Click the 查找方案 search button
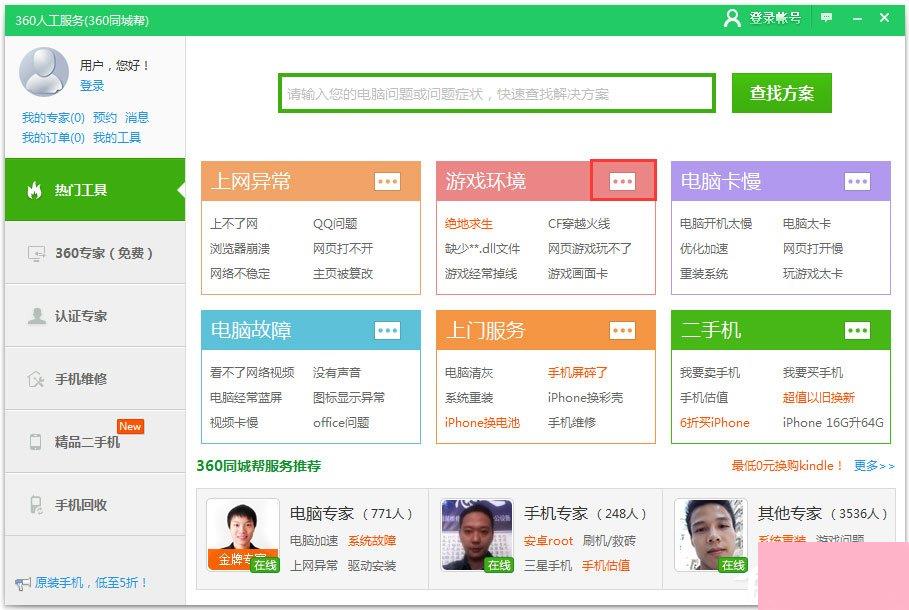The image size is (909, 610). [x=781, y=93]
